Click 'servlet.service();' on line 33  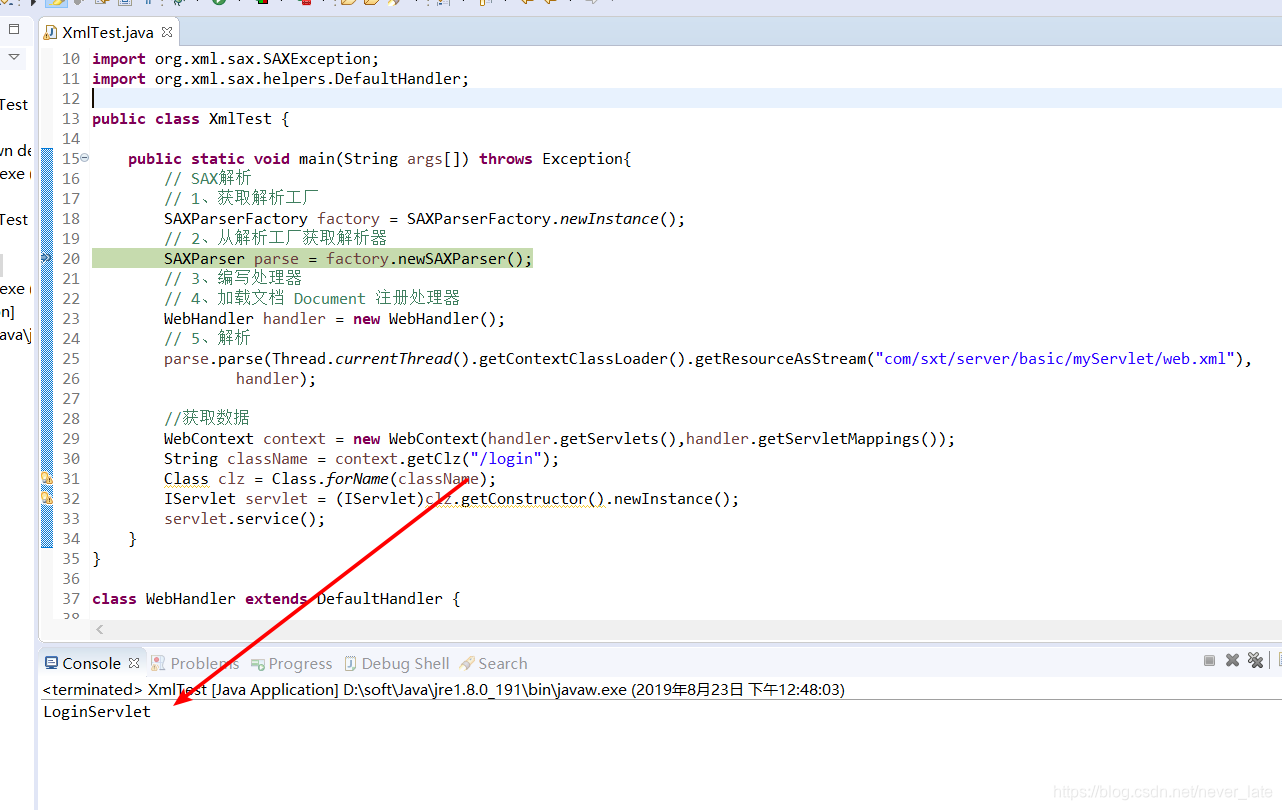tap(245, 518)
